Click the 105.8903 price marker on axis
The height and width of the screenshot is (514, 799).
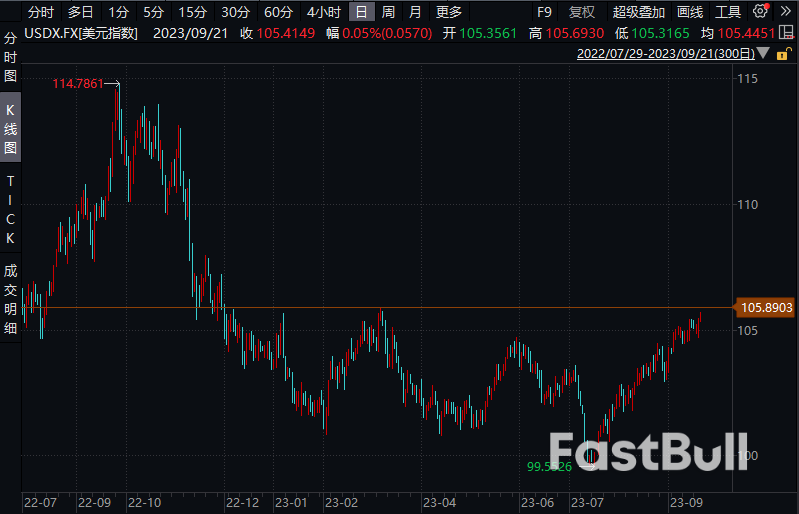coord(767,308)
